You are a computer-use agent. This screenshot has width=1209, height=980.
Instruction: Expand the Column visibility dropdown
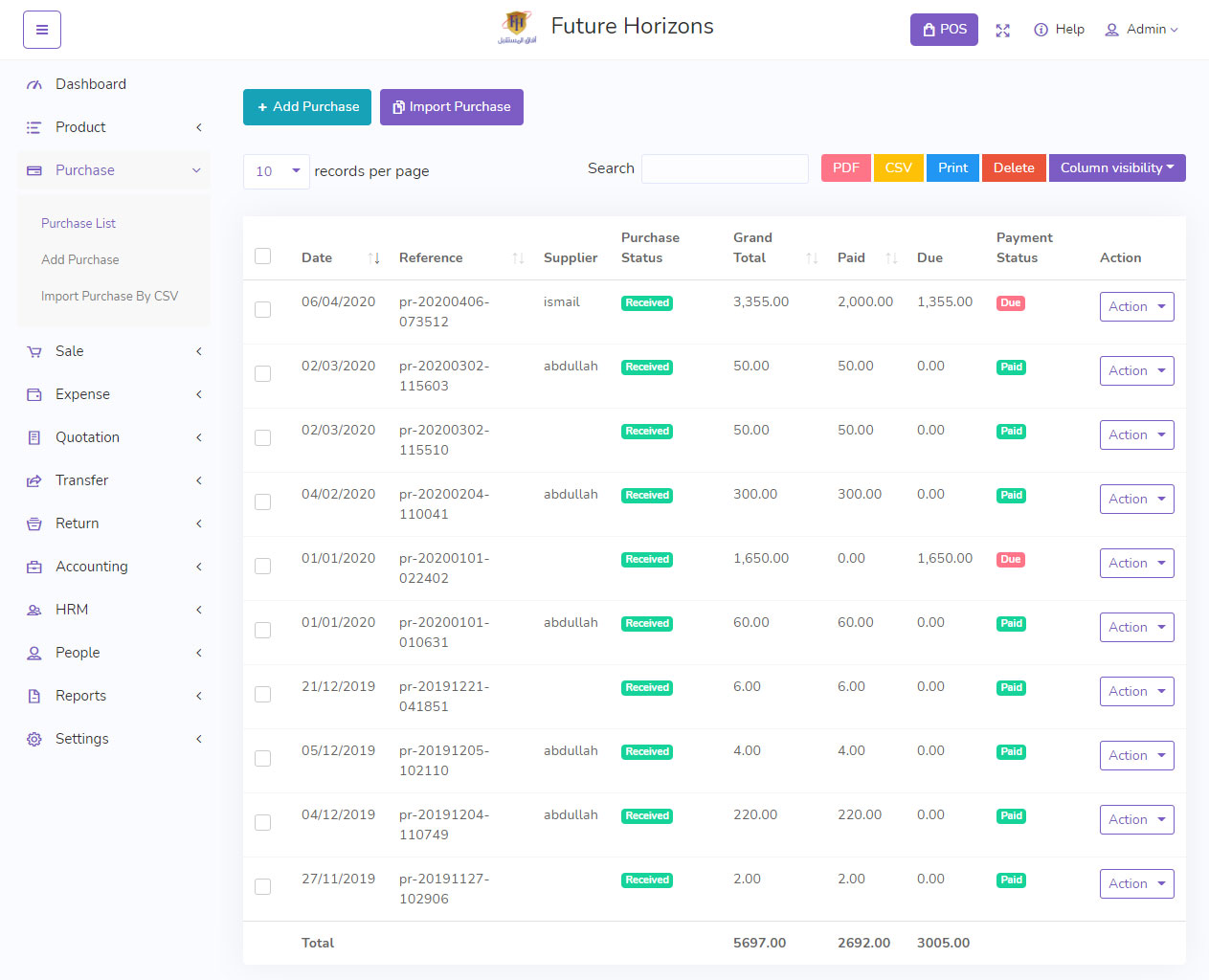(1116, 168)
